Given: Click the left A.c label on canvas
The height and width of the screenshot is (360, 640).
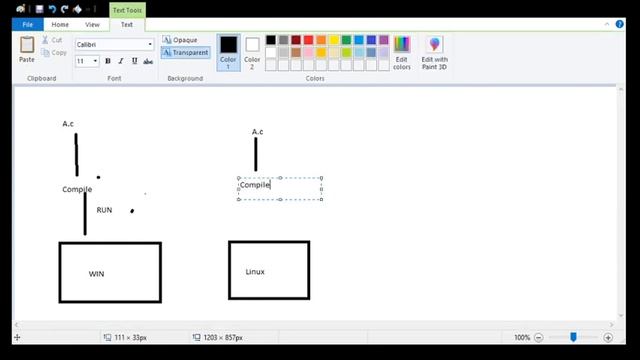Looking at the screenshot, I should pos(68,124).
